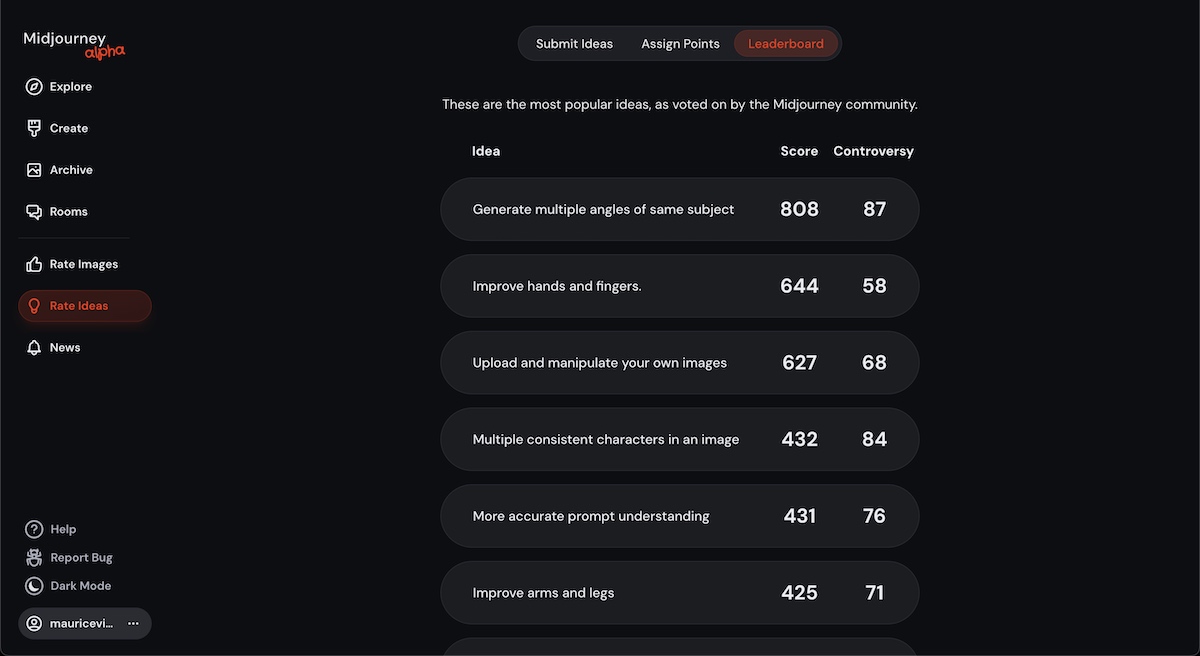The width and height of the screenshot is (1200, 656).
Task: Open the Help question mark icon
Action: click(34, 529)
